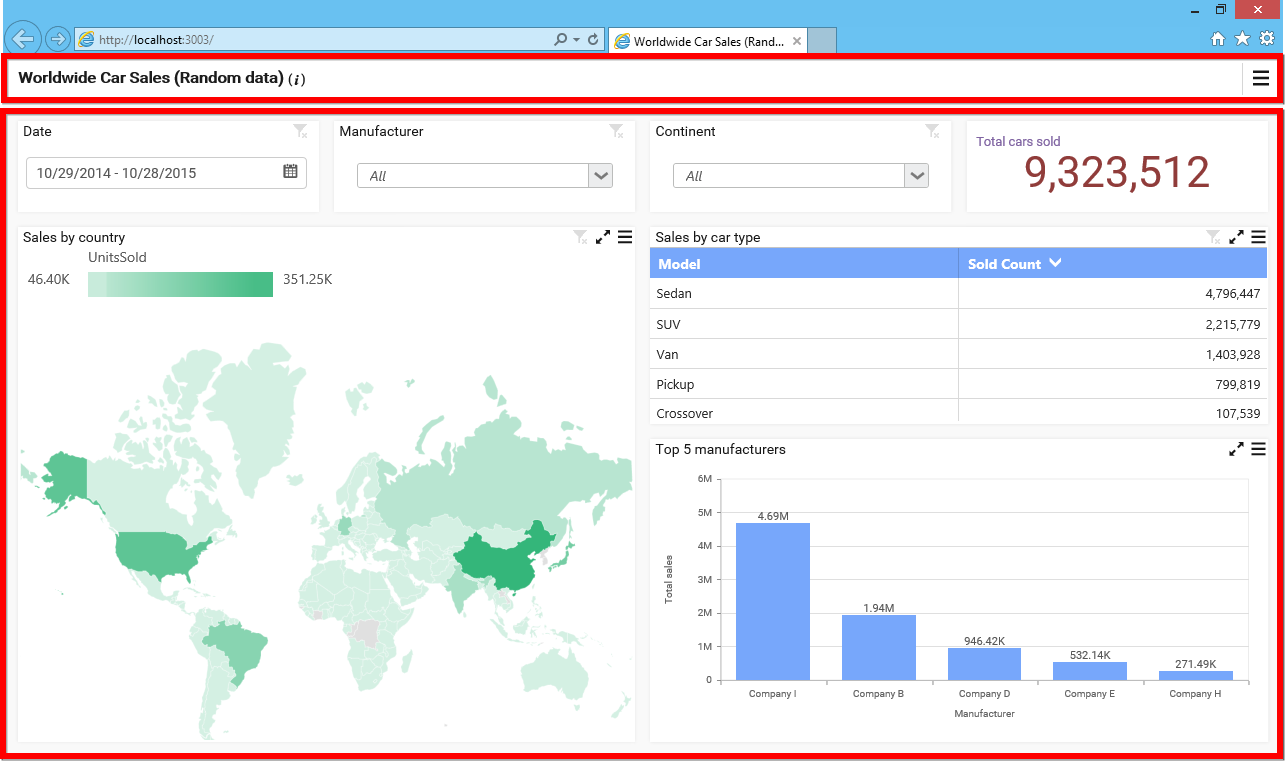The height and width of the screenshot is (761, 1285).
Task: Select the Van row
Action: pyautogui.click(x=958, y=354)
